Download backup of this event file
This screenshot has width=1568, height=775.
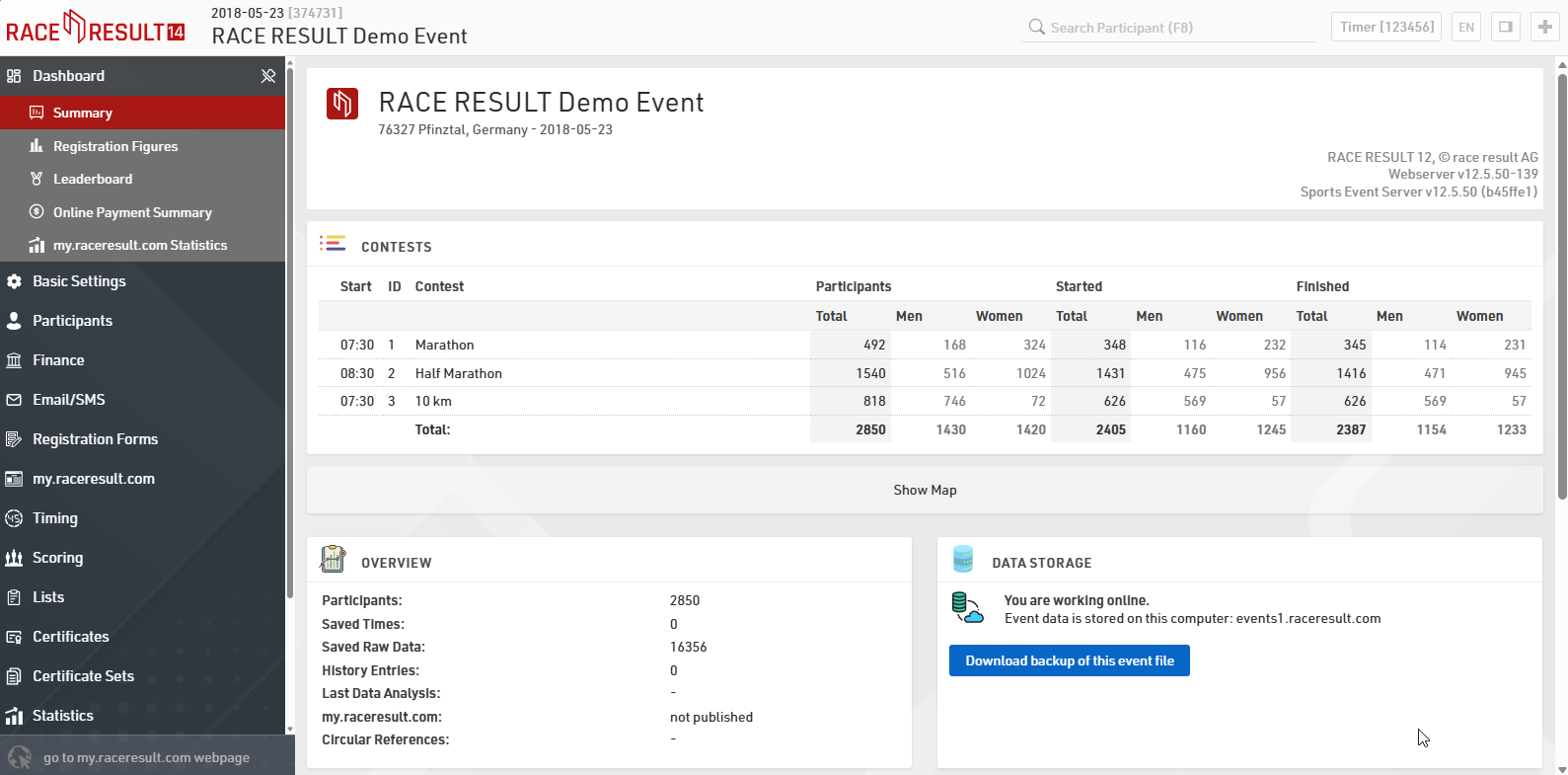coord(1069,660)
